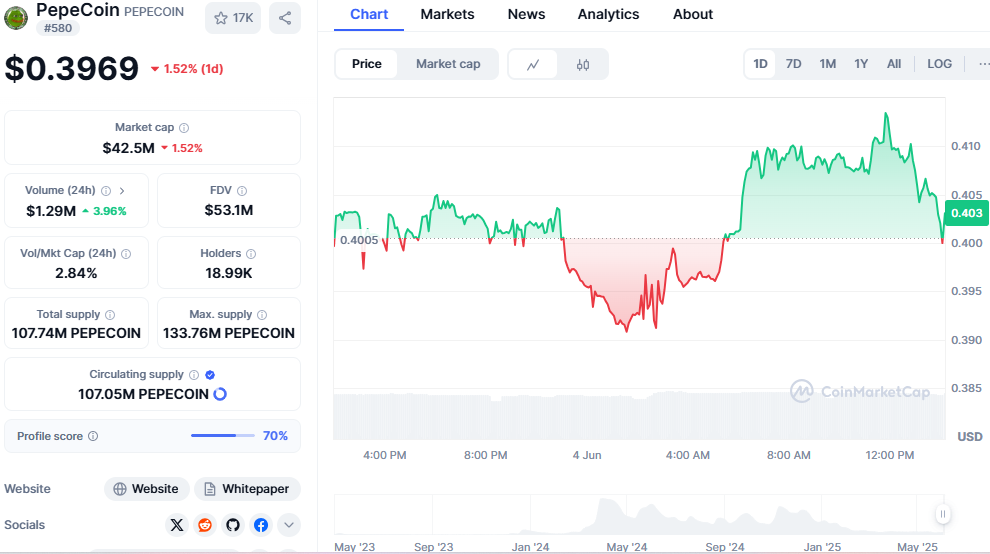Click the $42.5M market cap value
Image resolution: width=990 pixels, height=554 pixels.
[x=129, y=148]
